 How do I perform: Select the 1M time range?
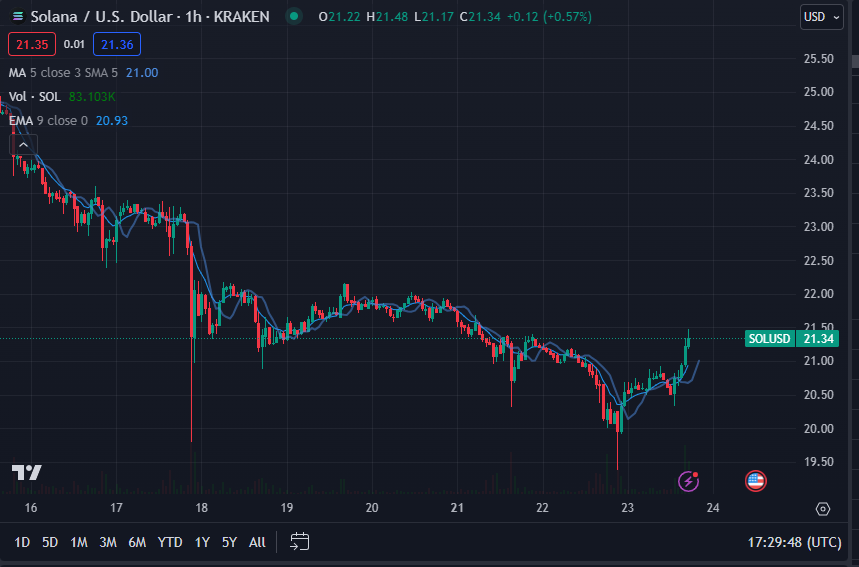pos(79,542)
